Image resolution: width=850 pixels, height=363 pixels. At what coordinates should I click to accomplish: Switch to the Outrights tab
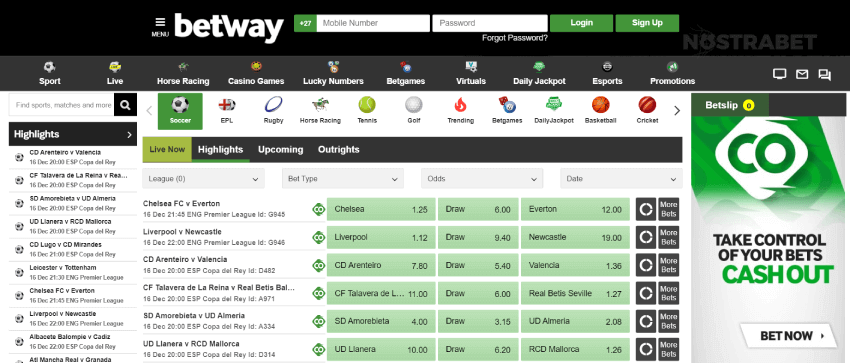tap(339, 150)
